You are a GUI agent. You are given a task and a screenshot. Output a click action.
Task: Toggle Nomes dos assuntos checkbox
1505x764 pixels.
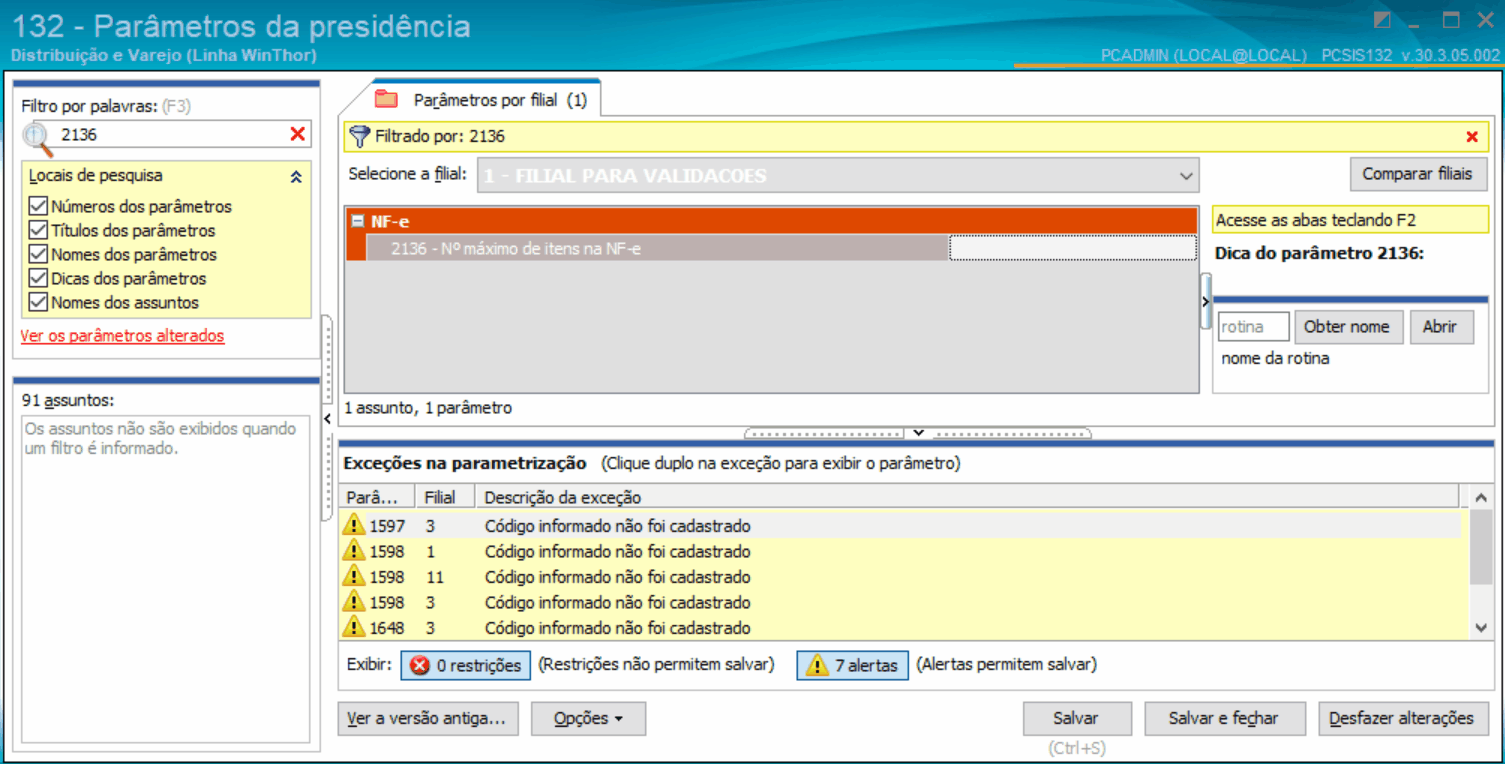coord(38,302)
